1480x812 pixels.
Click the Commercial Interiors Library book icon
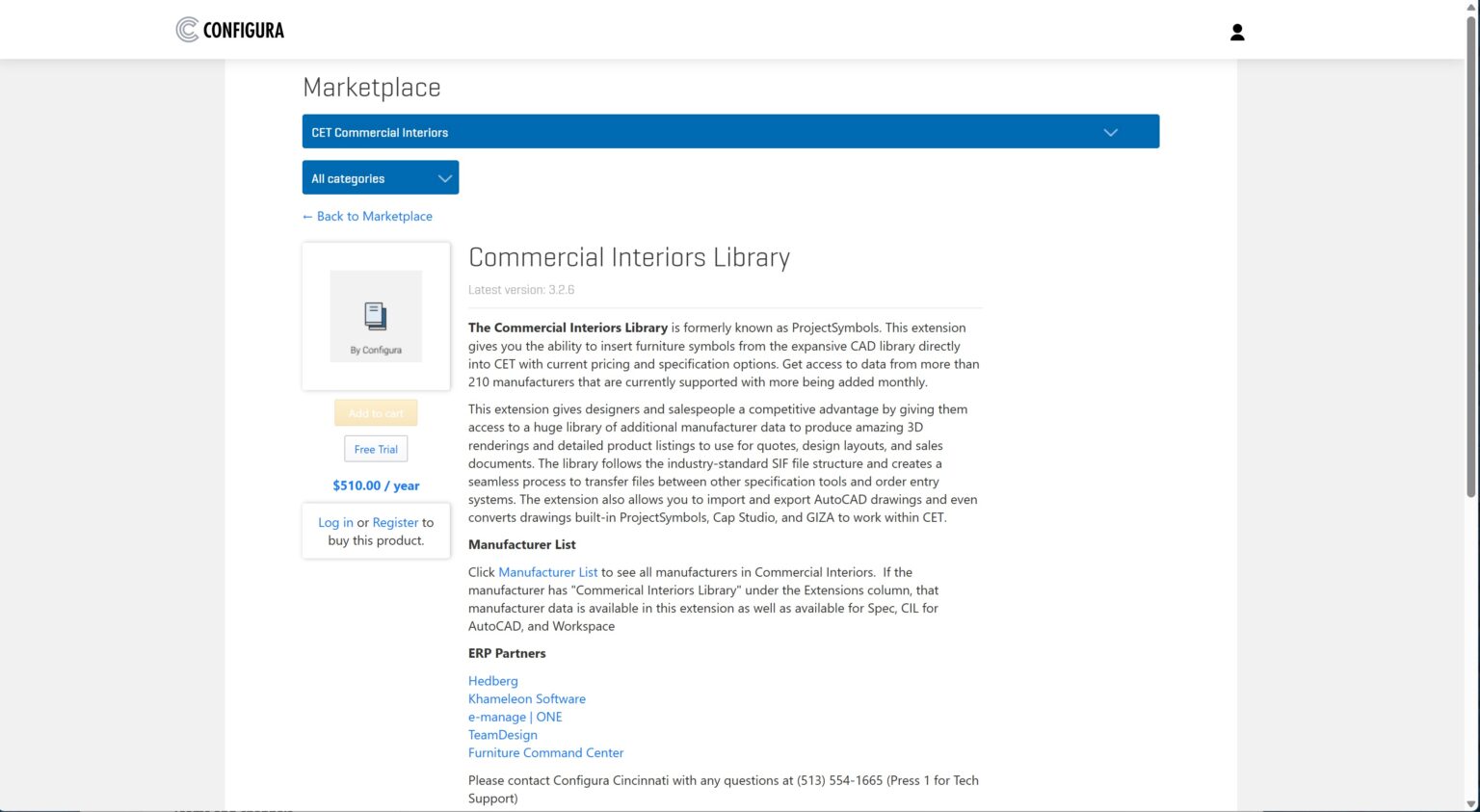point(376,315)
